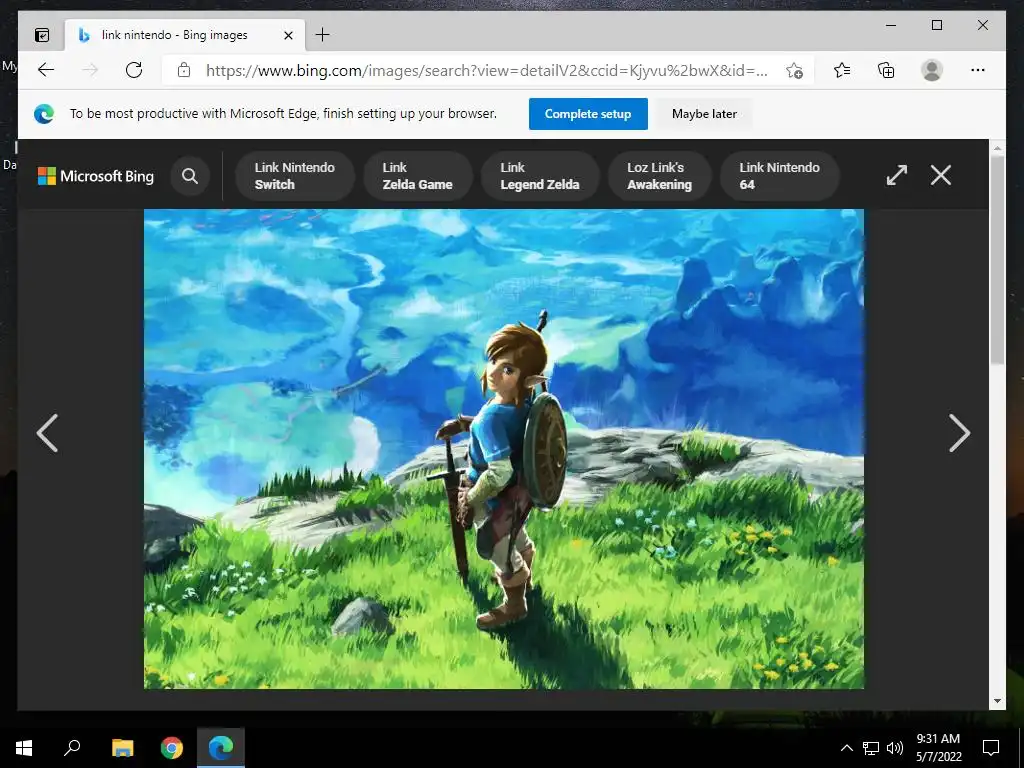Image resolution: width=1024 pixels, height=768 pixels.
Task: Open the taskbar clock showing 9:31 AM
Action: tap(938, 748)
